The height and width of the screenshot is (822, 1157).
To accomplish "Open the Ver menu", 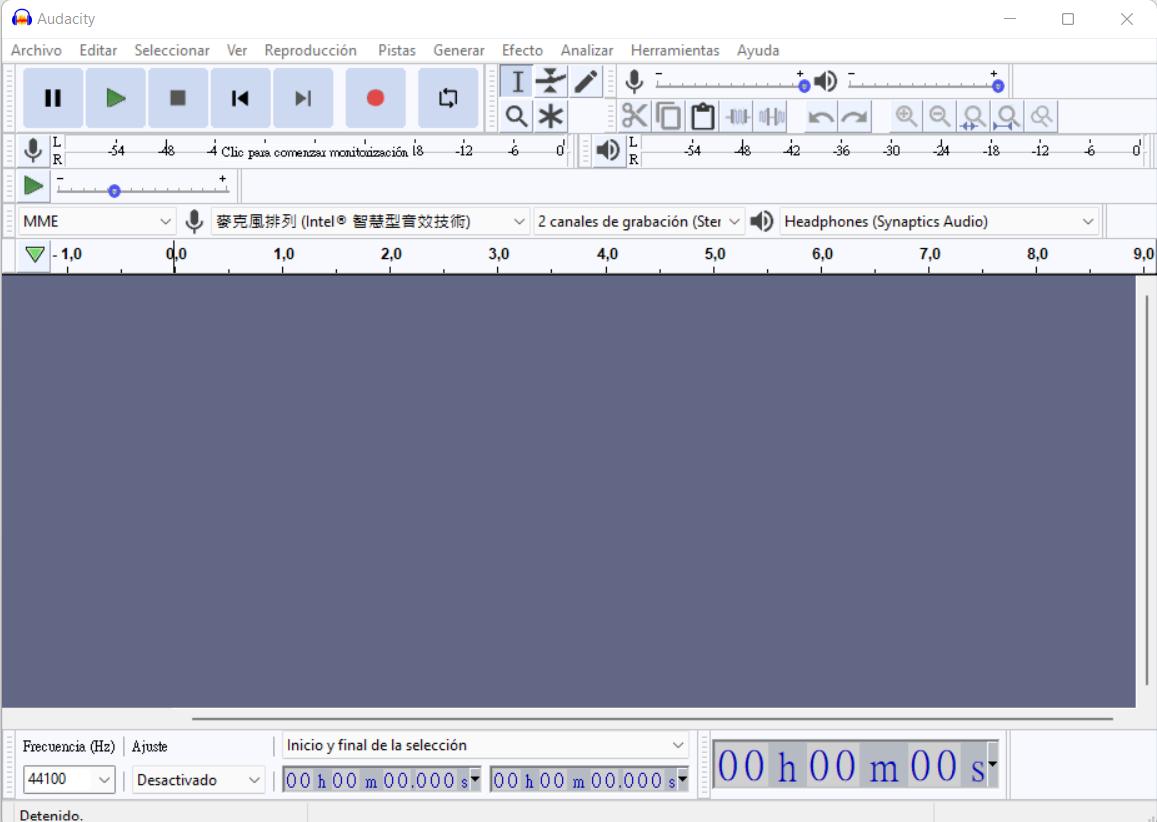I will coord(236,50).
